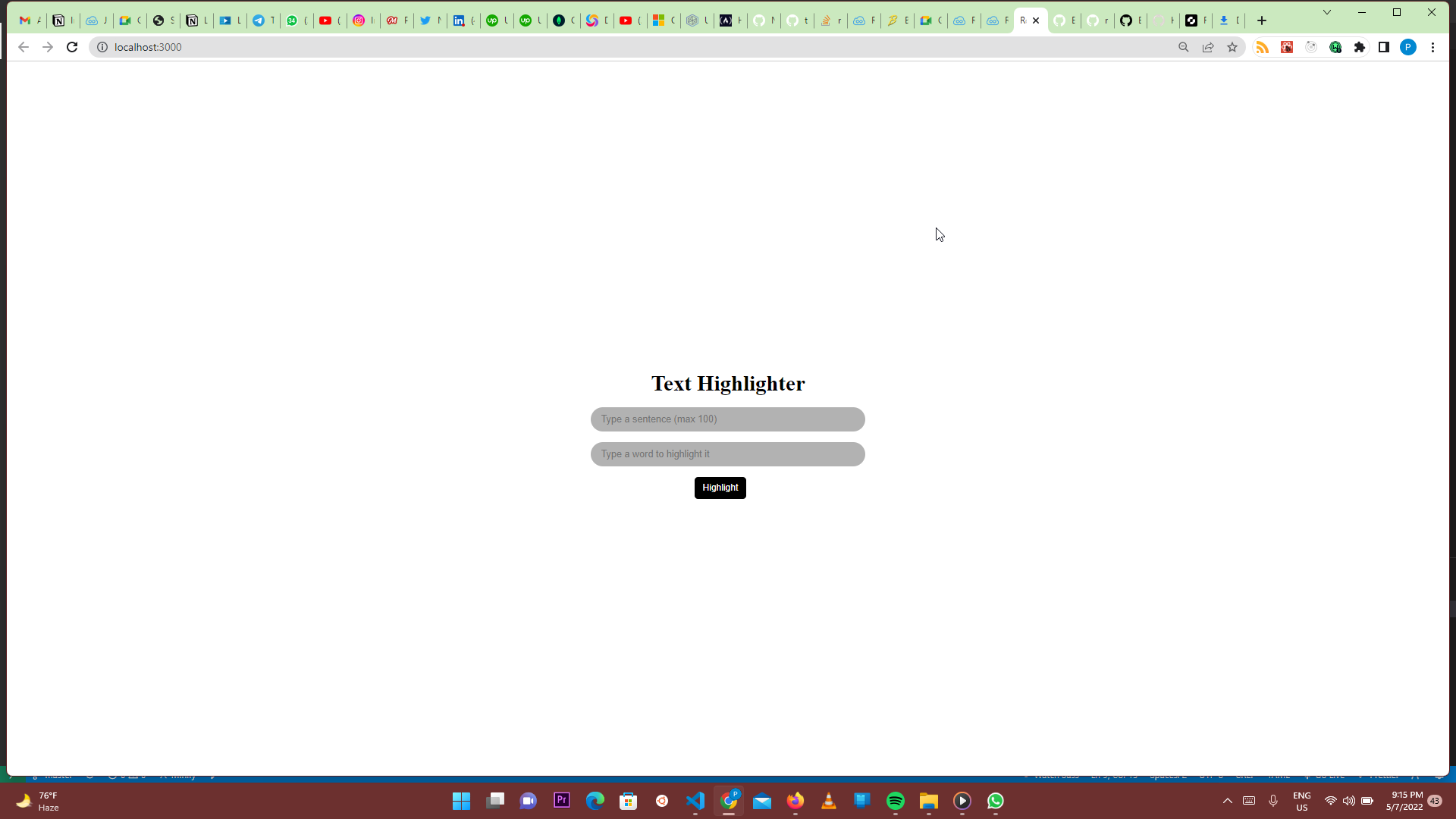This screenshot has width=1456, height=819.
Task: Open the RSS feed extension
Action: [1263, 47]
